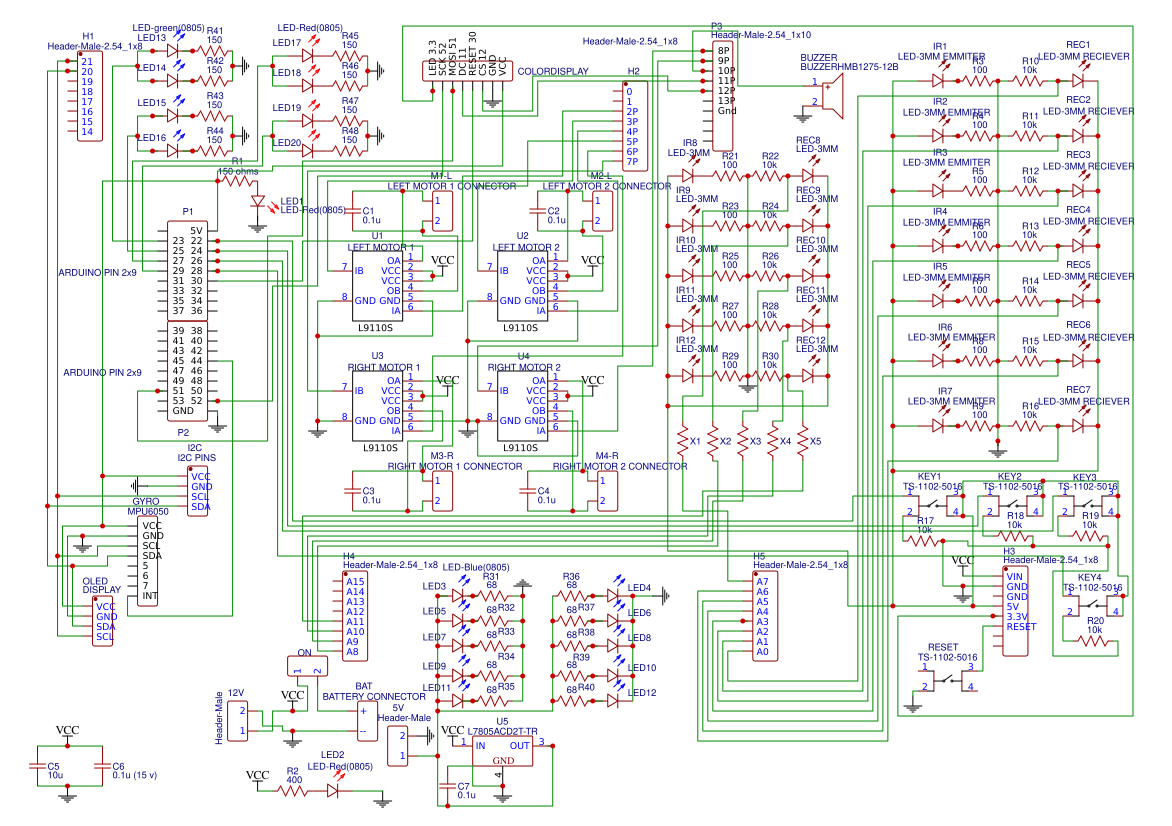Select the H5 header component body
This screenshot has height=826, width=1172.
point(765,616)
